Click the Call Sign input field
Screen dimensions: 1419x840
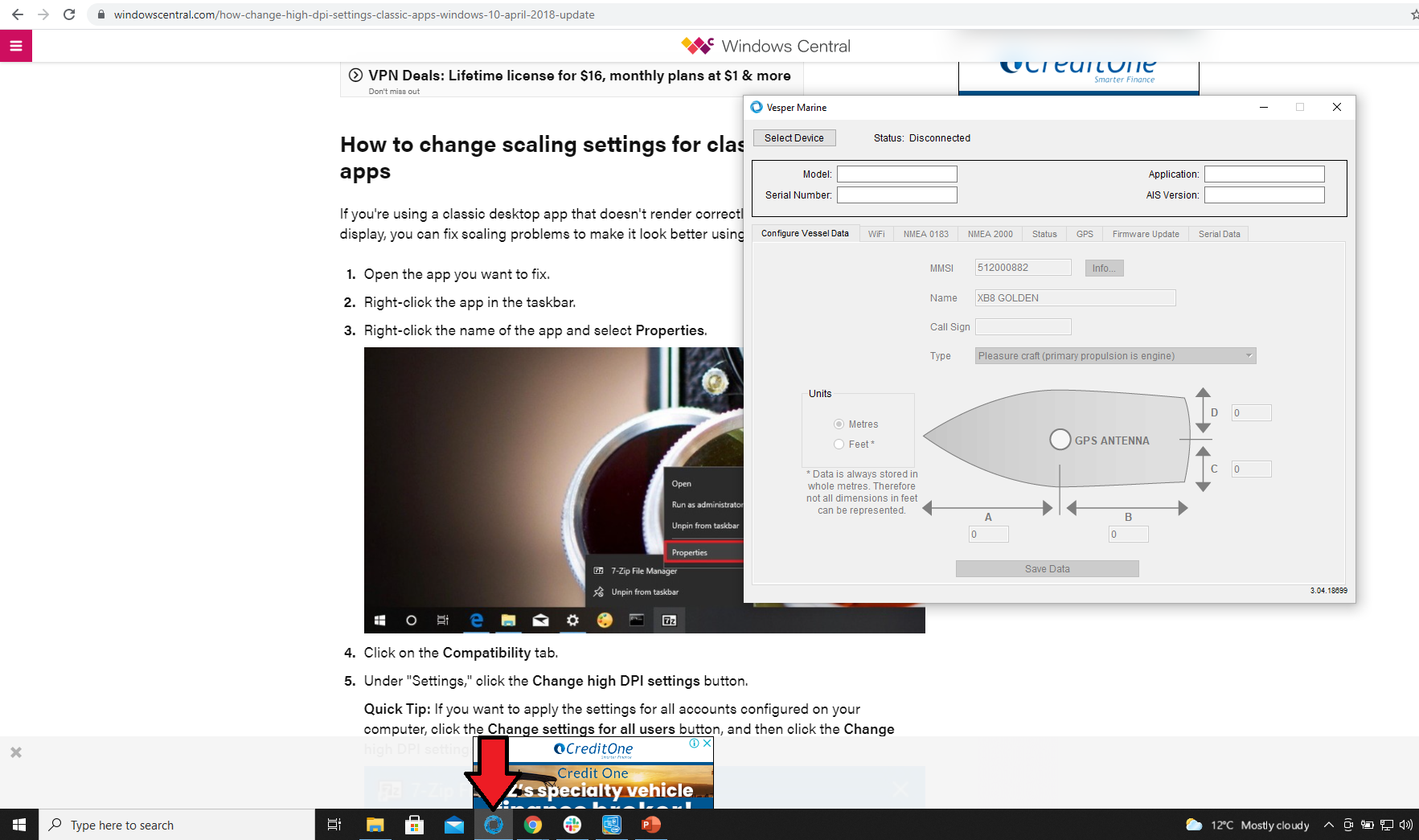1023,326
